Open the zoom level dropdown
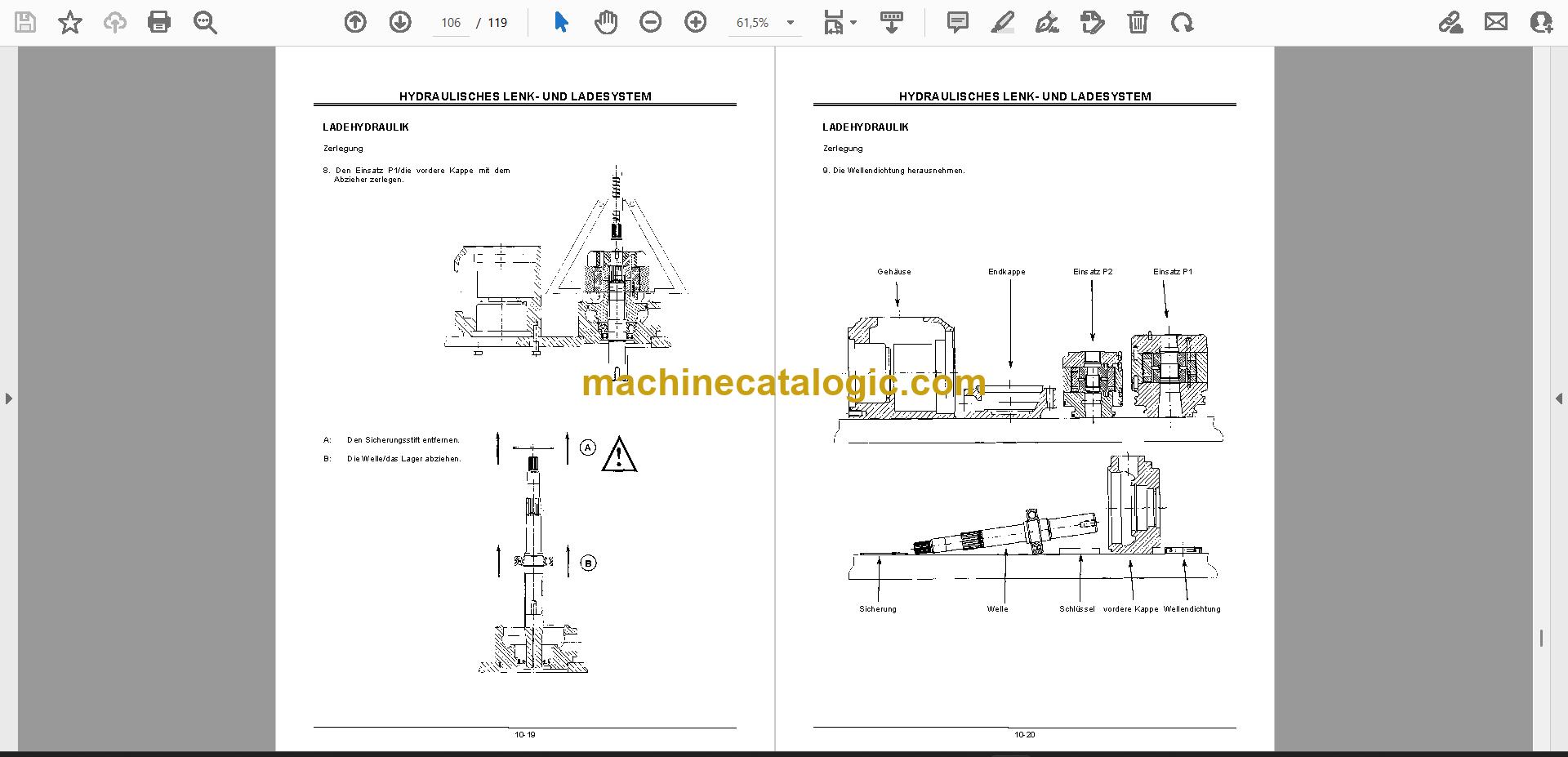 pyautogui.click(x=791, y=23)
